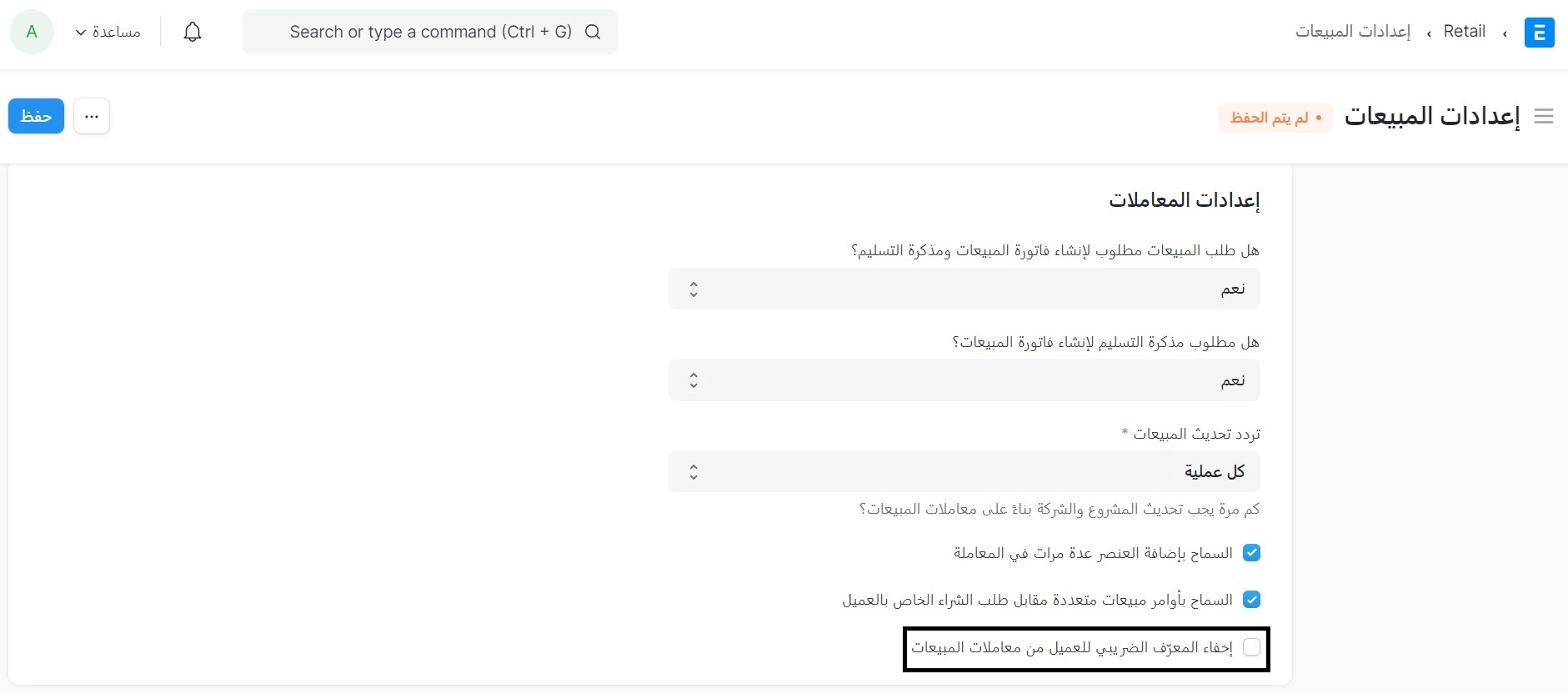Open the delivery note required dropdown
Screen dimensions: 1568x694
964,380
